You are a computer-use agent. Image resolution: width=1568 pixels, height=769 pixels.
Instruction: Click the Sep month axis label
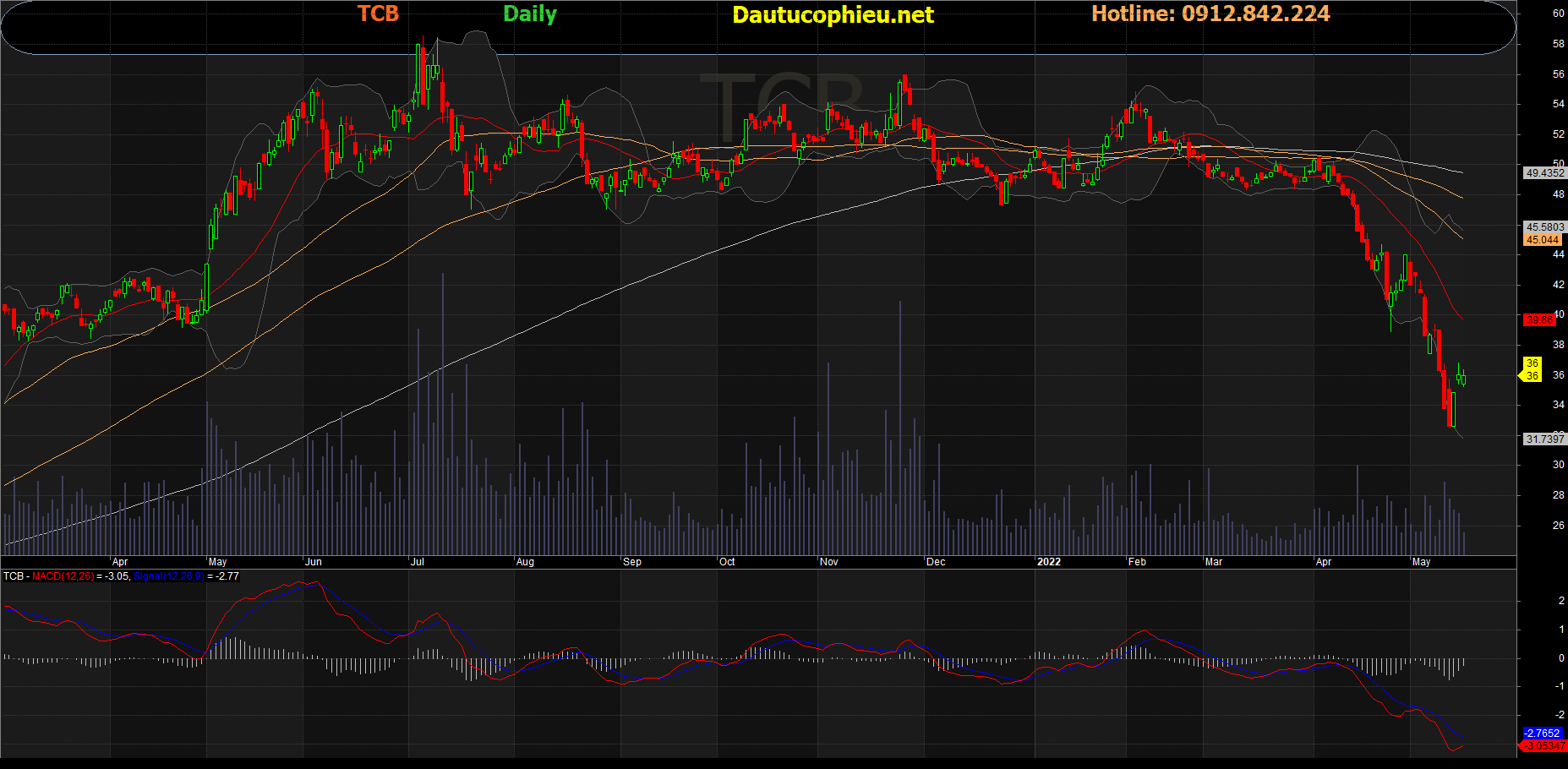(x=632, y=562)
